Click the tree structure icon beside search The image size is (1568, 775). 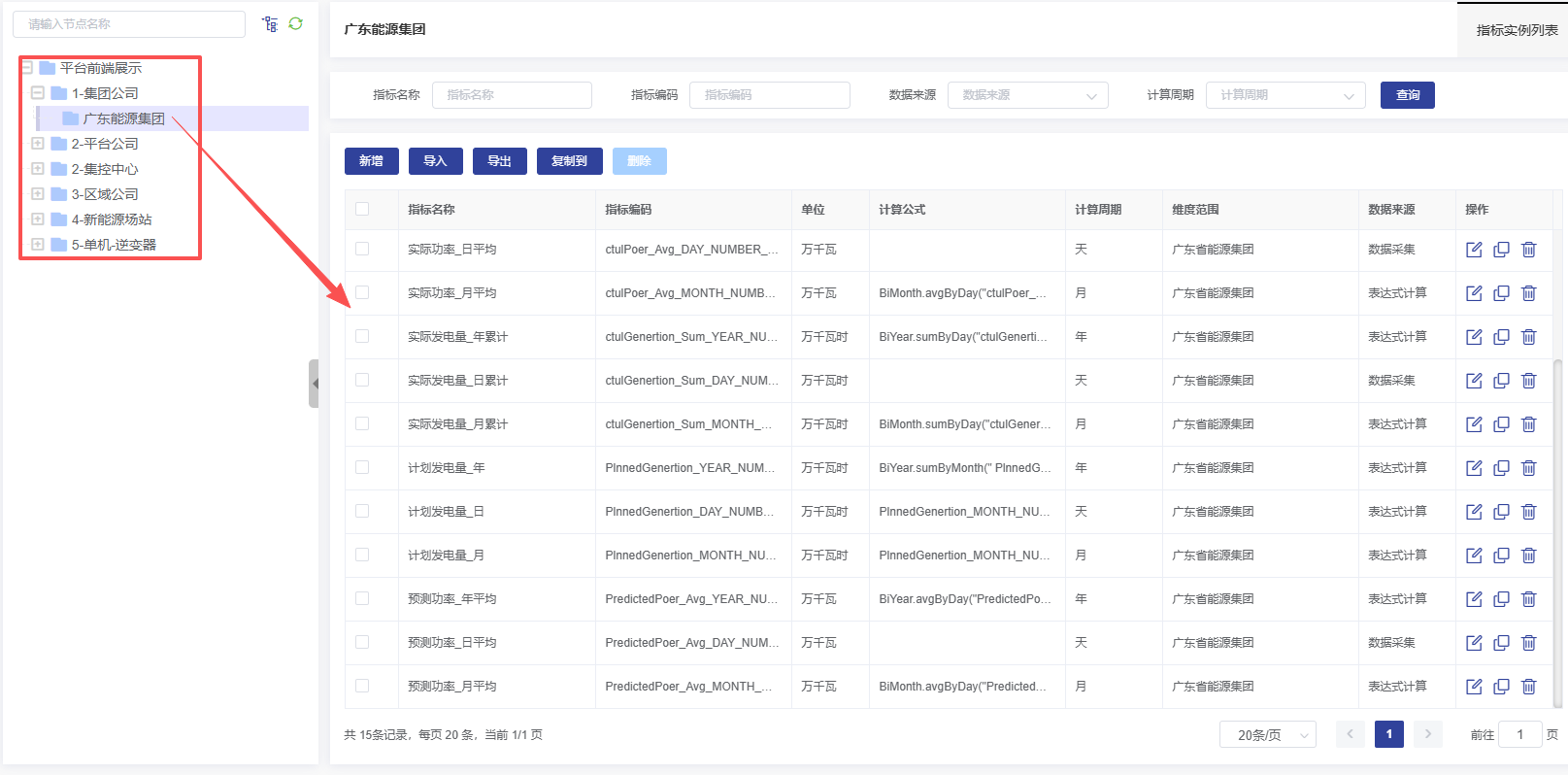coord(270,23)
